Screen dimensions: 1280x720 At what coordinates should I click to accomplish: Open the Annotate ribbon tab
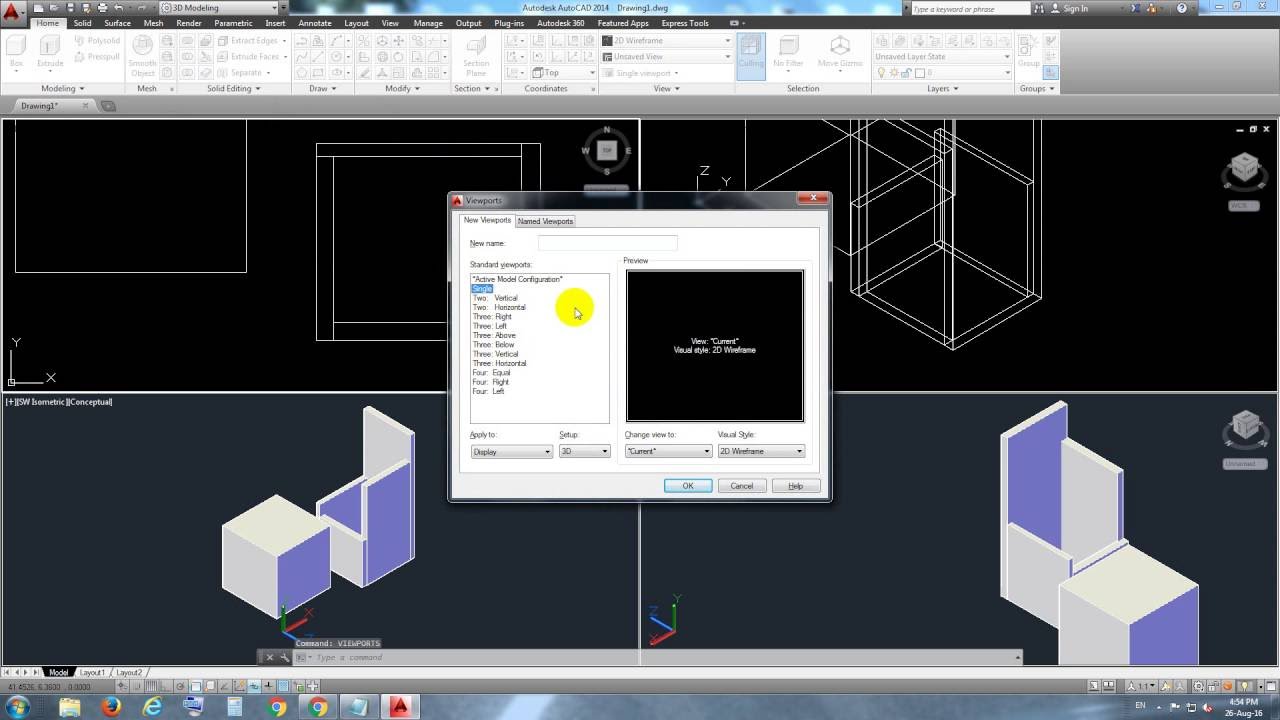pos(315,23)
